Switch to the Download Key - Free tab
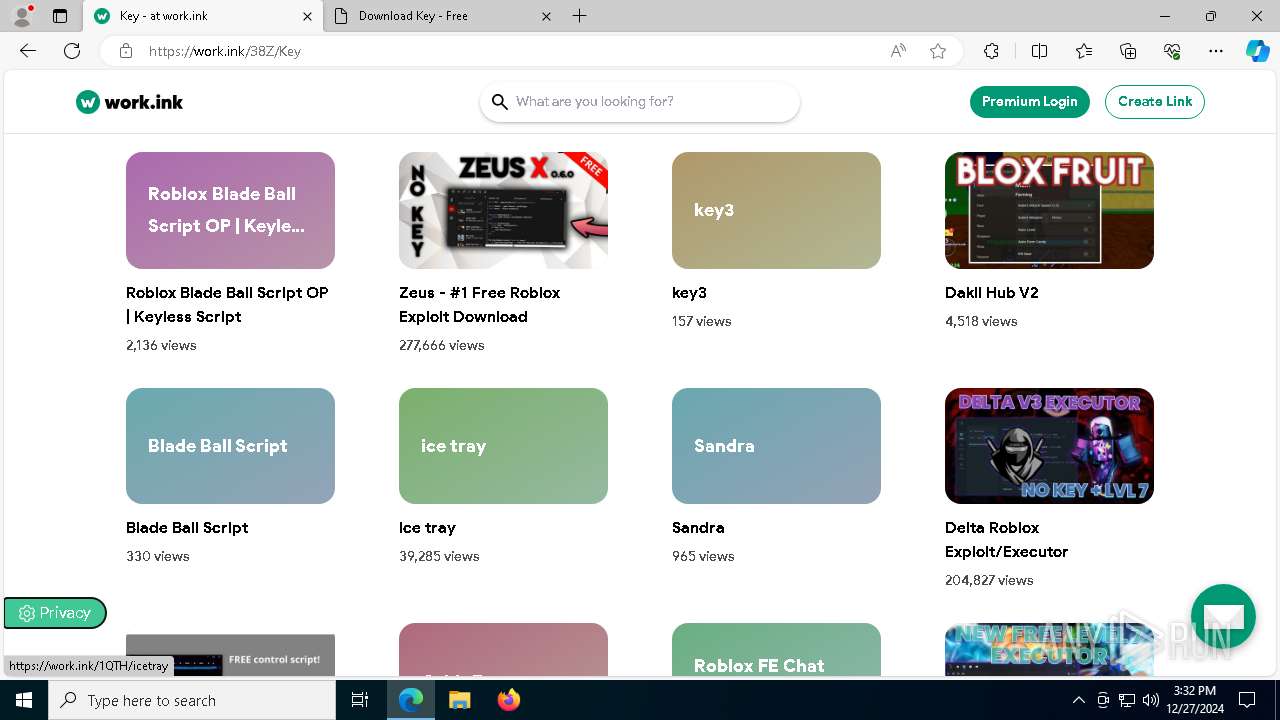 tap(443, 16)
